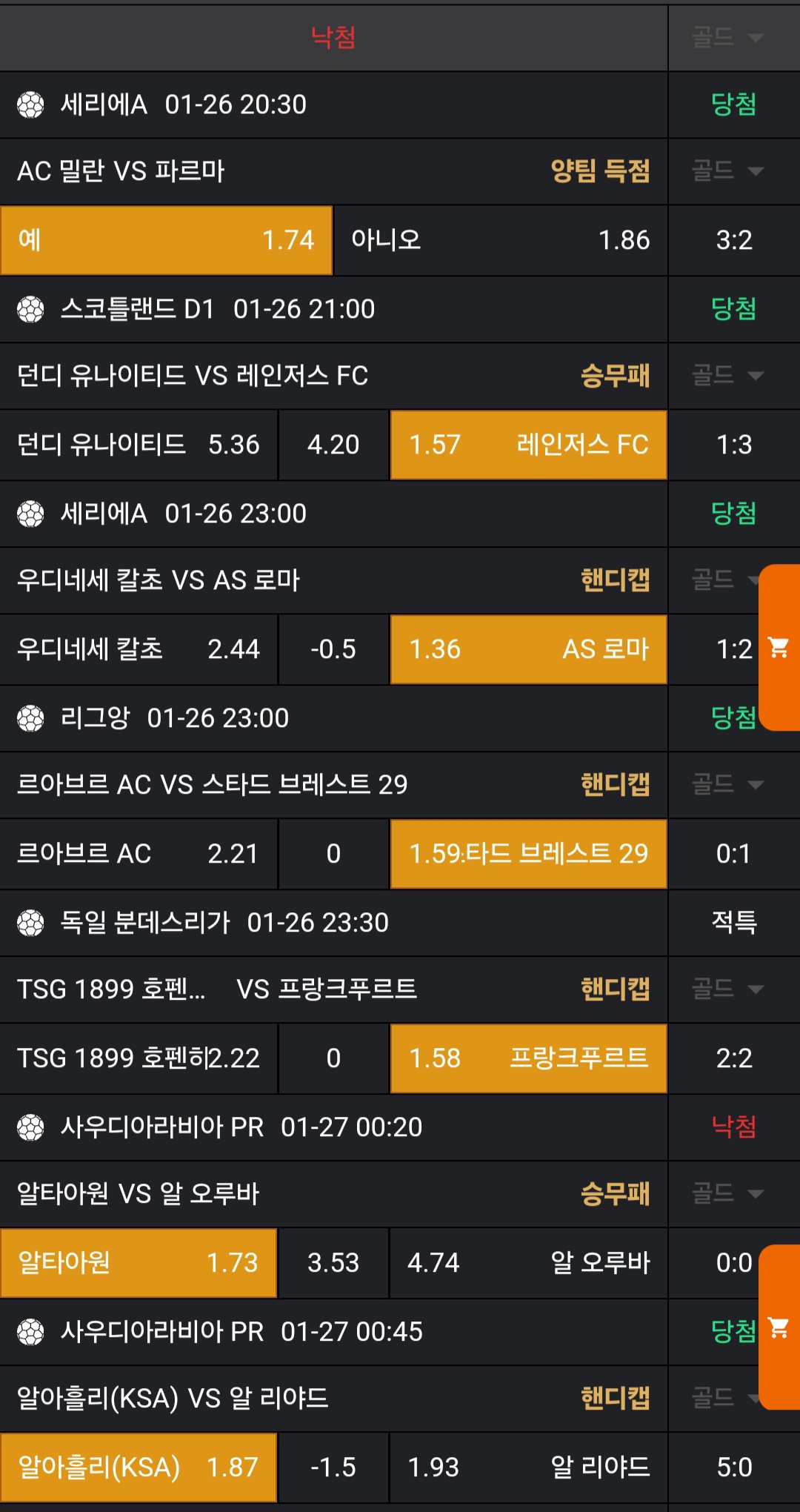This screenshot has height=1512, width=800.
Task: Click soccer ball icon beside 리그앙 match
Action: (30, 718)
